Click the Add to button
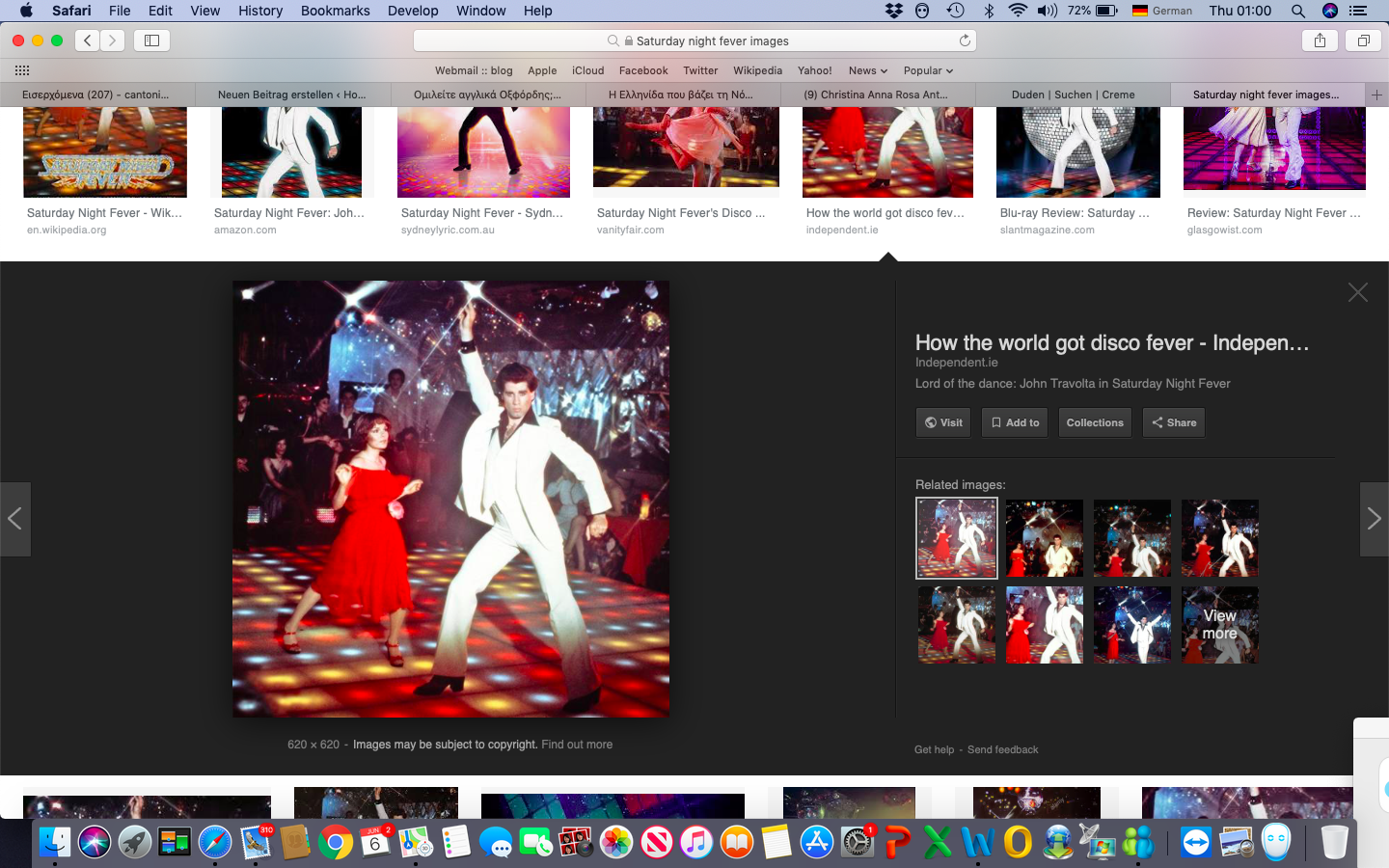The height and width of the screenshot is (868, 1389). click(x=1015, y=422)
